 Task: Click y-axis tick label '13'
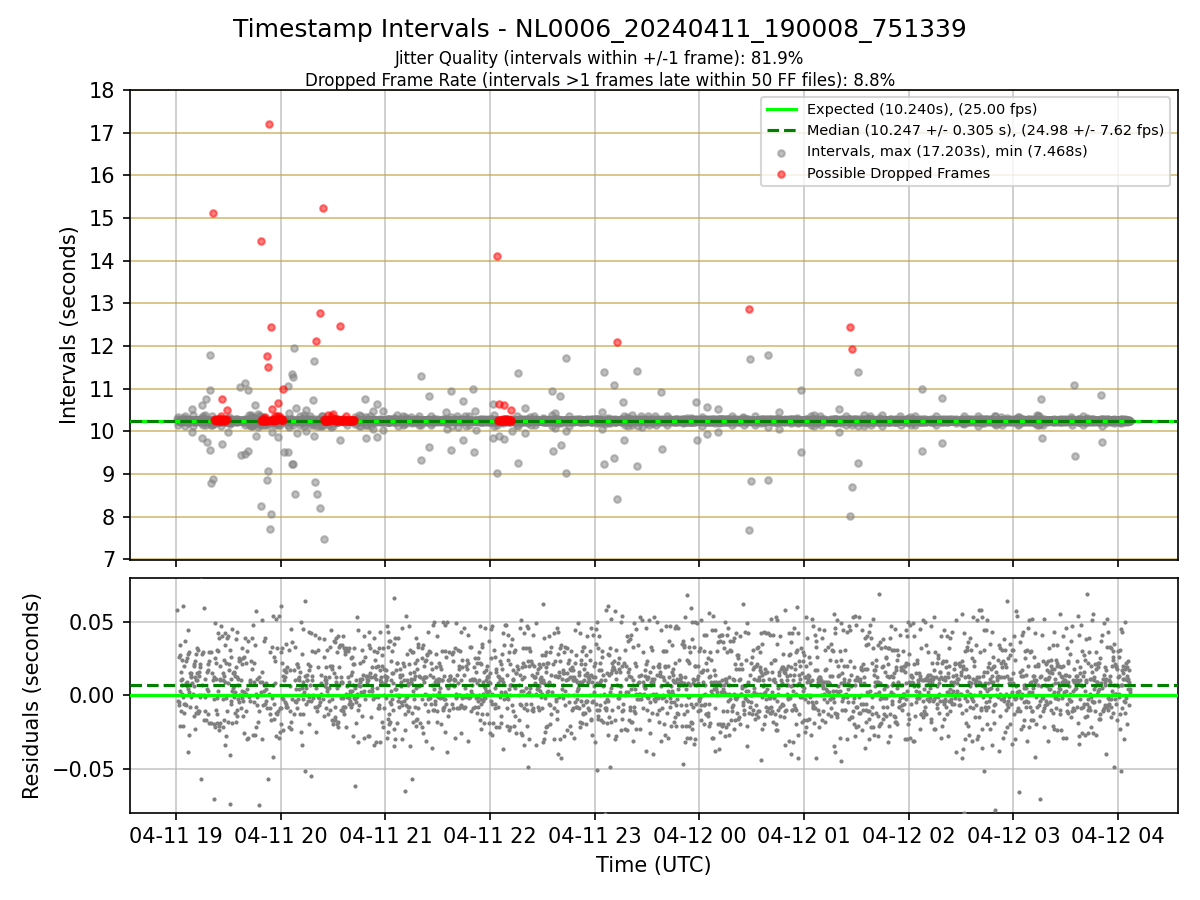click(103, 304)
